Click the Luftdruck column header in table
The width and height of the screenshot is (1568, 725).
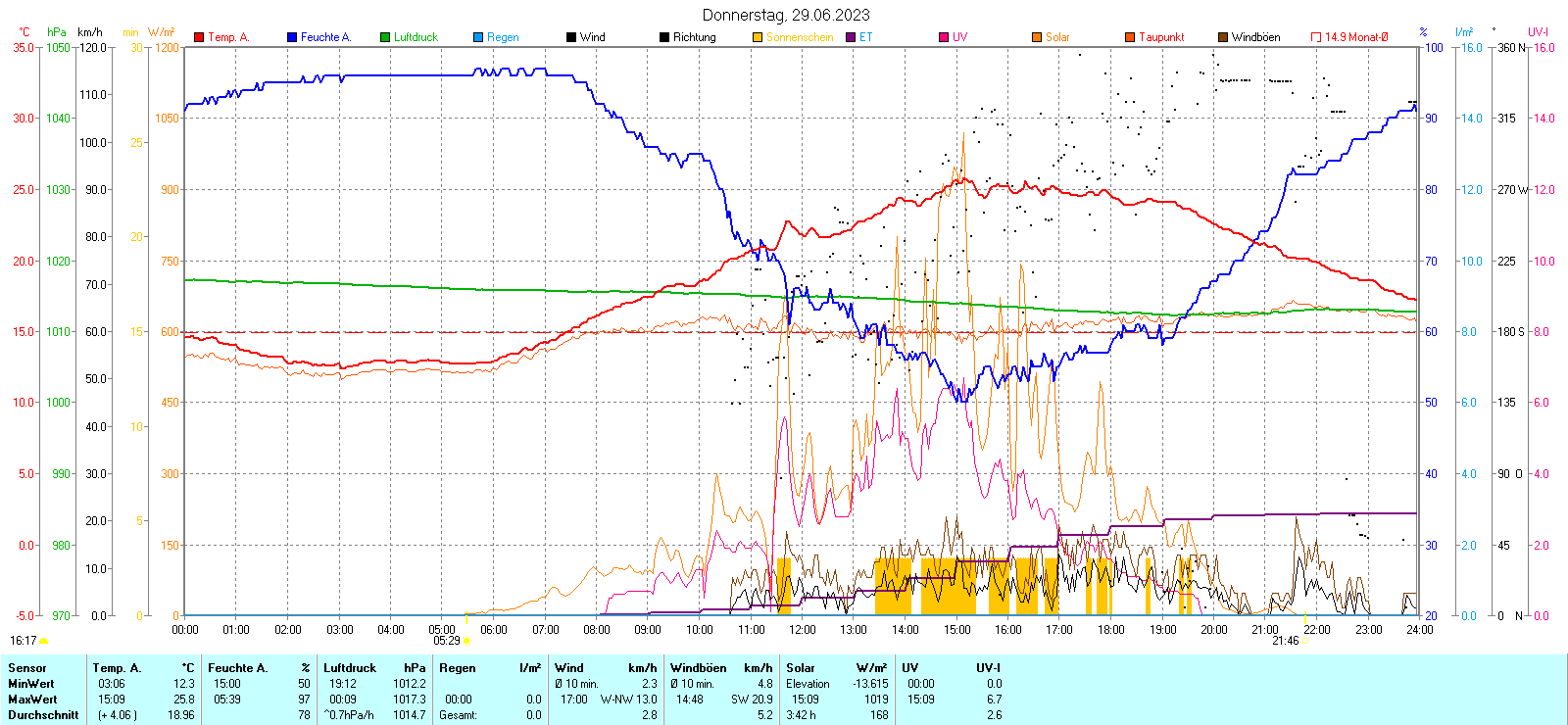(x=350, y=668)
